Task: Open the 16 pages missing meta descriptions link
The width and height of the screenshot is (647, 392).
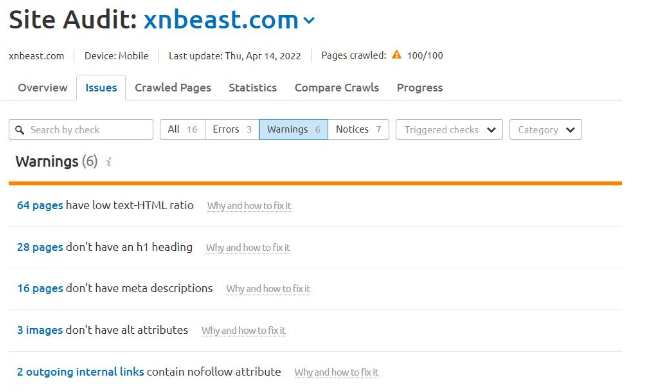Action: point(40,288)
